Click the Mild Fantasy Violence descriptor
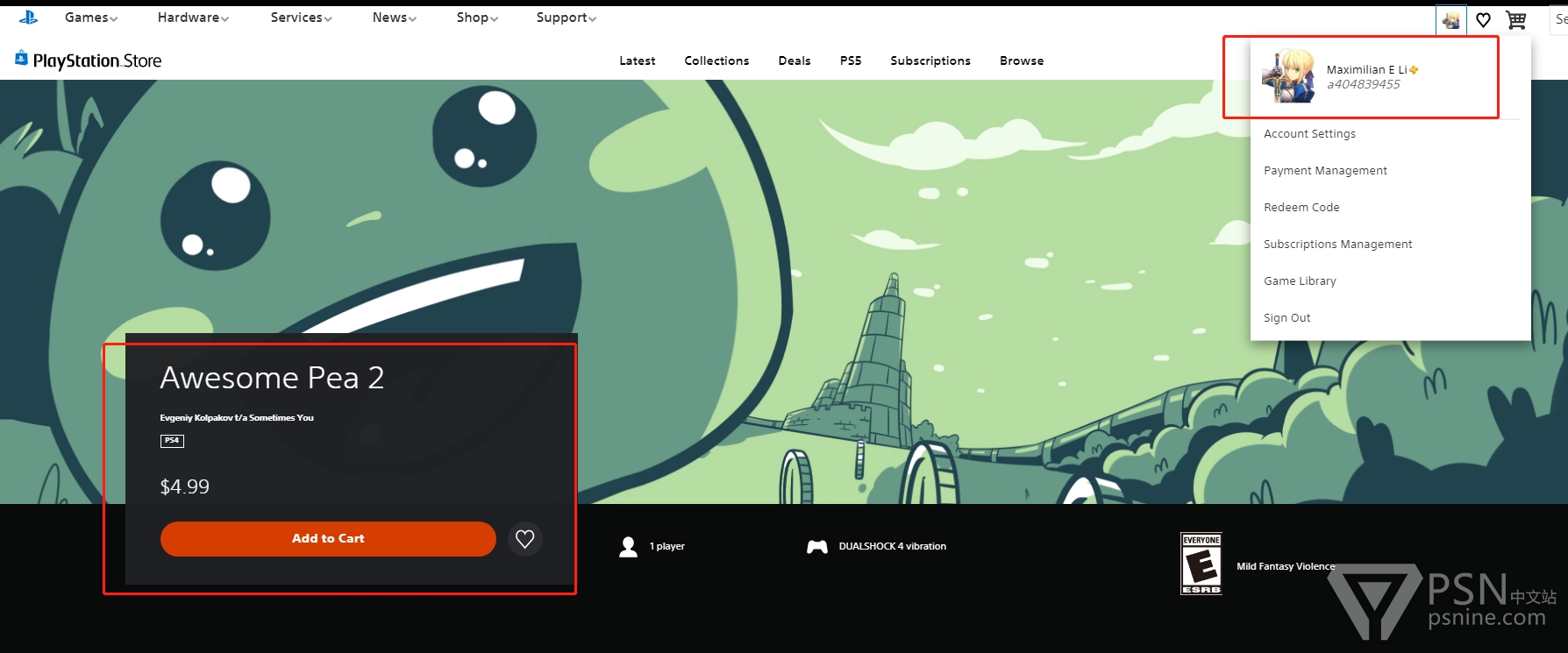The image size is (1568, 653). [x=1286, y=567]
